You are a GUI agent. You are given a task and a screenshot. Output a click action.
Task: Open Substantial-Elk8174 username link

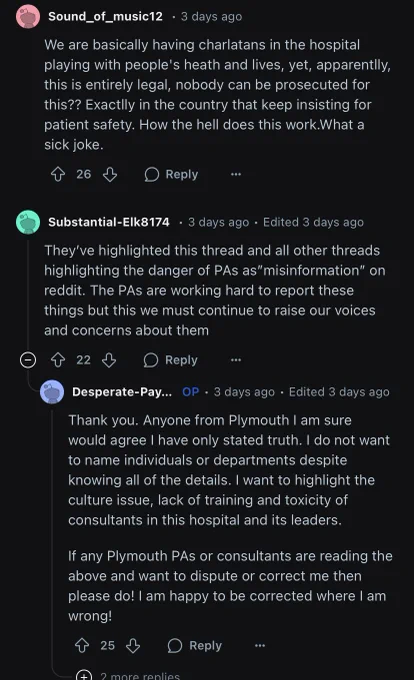point(109,222)
